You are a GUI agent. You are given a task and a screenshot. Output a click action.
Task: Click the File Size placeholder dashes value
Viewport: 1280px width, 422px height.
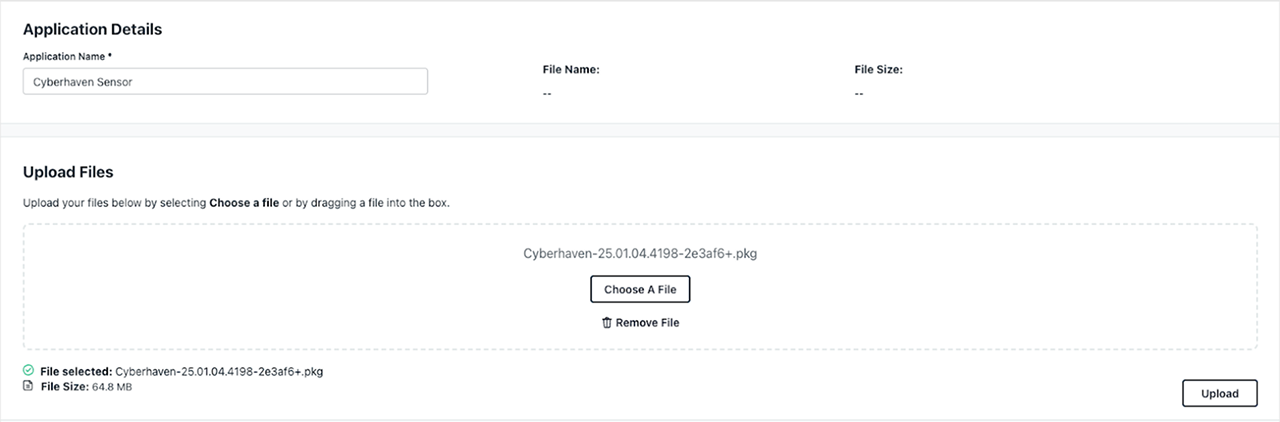pyautogui.click(x=859, y=93)
